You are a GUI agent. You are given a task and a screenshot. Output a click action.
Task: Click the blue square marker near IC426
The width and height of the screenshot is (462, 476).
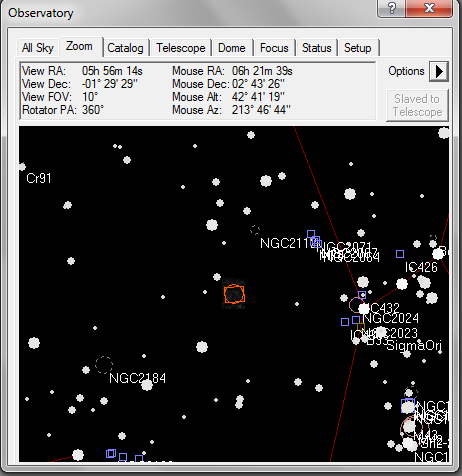pyautogui.click(x=400, y=254)
